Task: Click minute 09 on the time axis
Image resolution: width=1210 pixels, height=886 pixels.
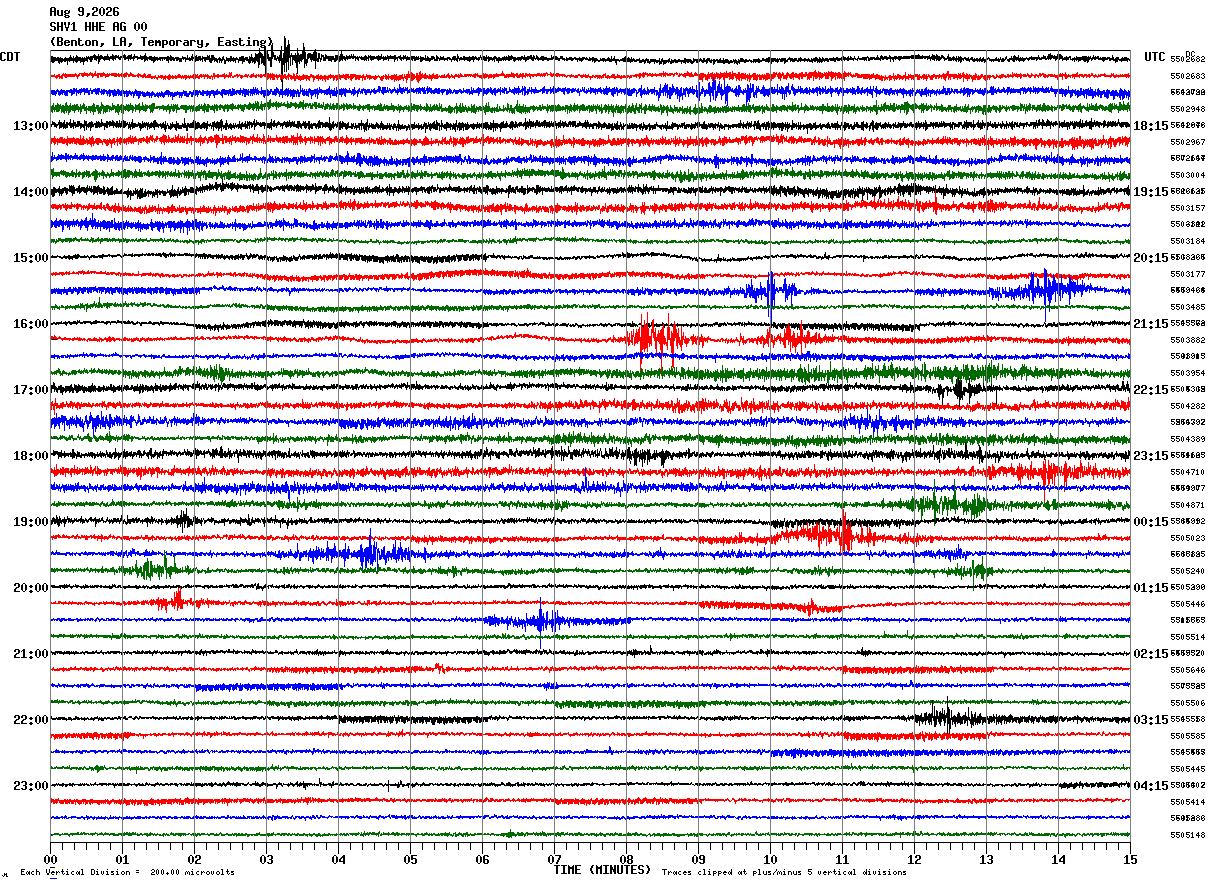Action: pos(698,859)
